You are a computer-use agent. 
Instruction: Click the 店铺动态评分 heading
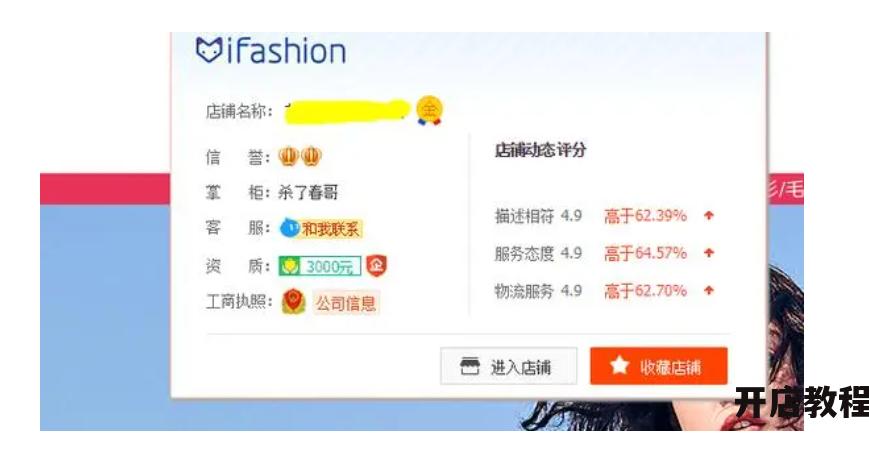[x=540, y=150]
